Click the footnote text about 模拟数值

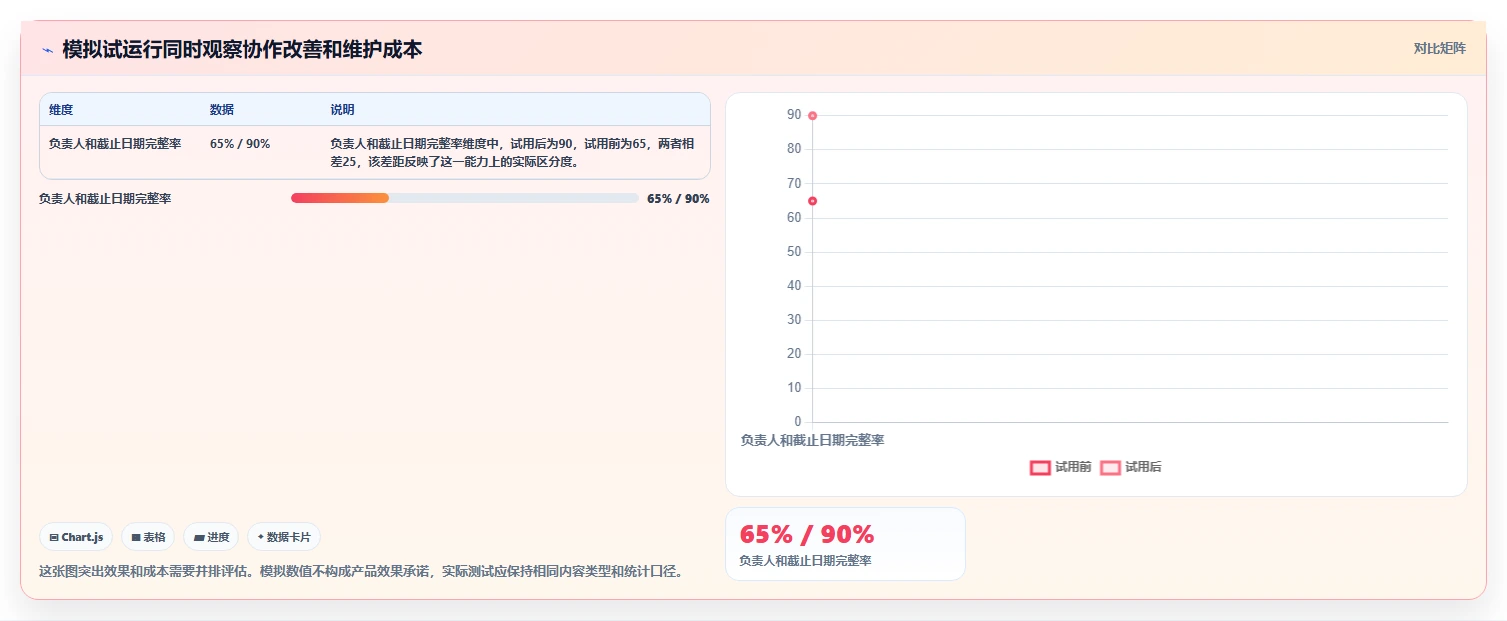point(361,572)
